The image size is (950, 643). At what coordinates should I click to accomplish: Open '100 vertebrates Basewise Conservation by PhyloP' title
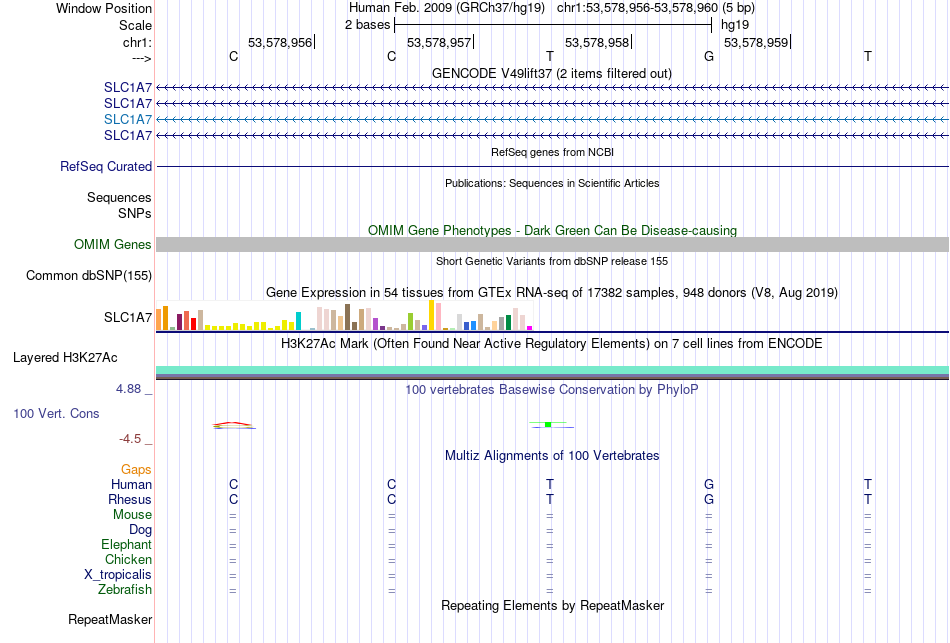coord(551,390)
